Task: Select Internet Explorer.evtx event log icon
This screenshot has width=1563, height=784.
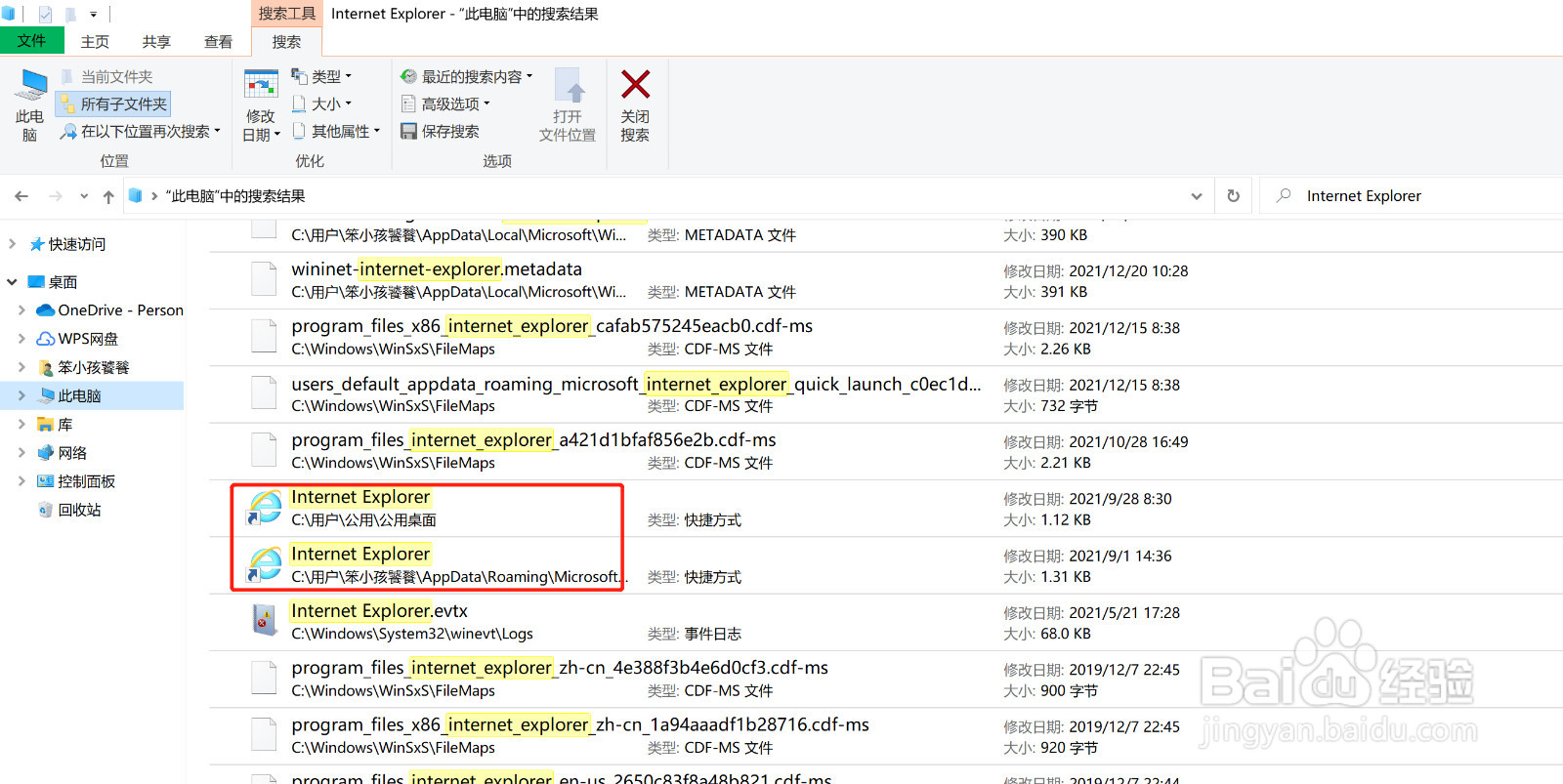Action: click(x=264, y=620)
